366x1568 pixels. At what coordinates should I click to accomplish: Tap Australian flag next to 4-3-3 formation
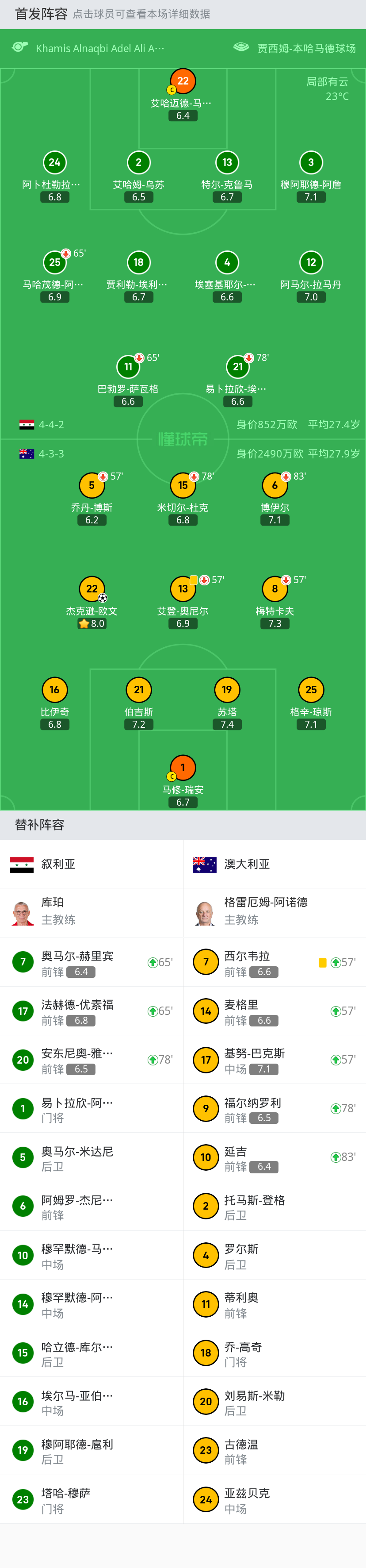click(27, 453)
